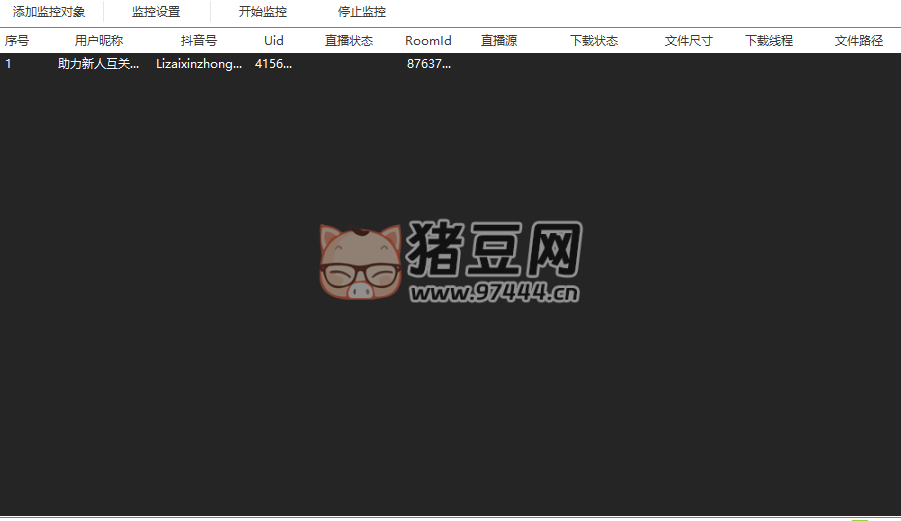Click the 抖音号 column header
The width and height of the screenshot is (901, 521).
[198, 41]
